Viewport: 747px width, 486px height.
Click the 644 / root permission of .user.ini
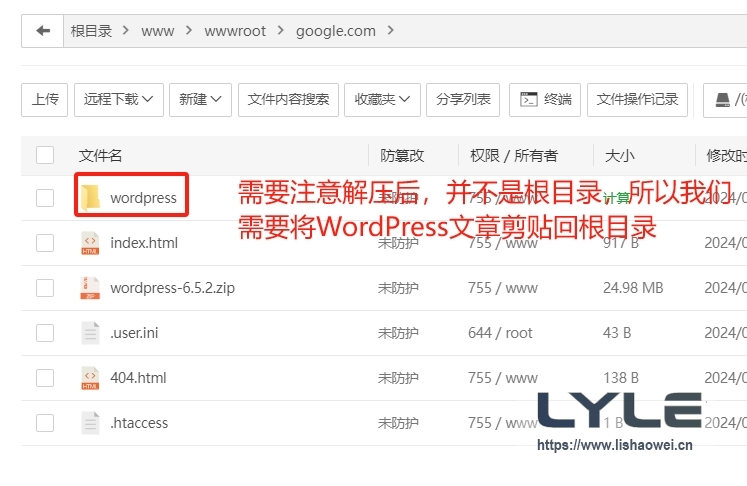pos(500,333)
